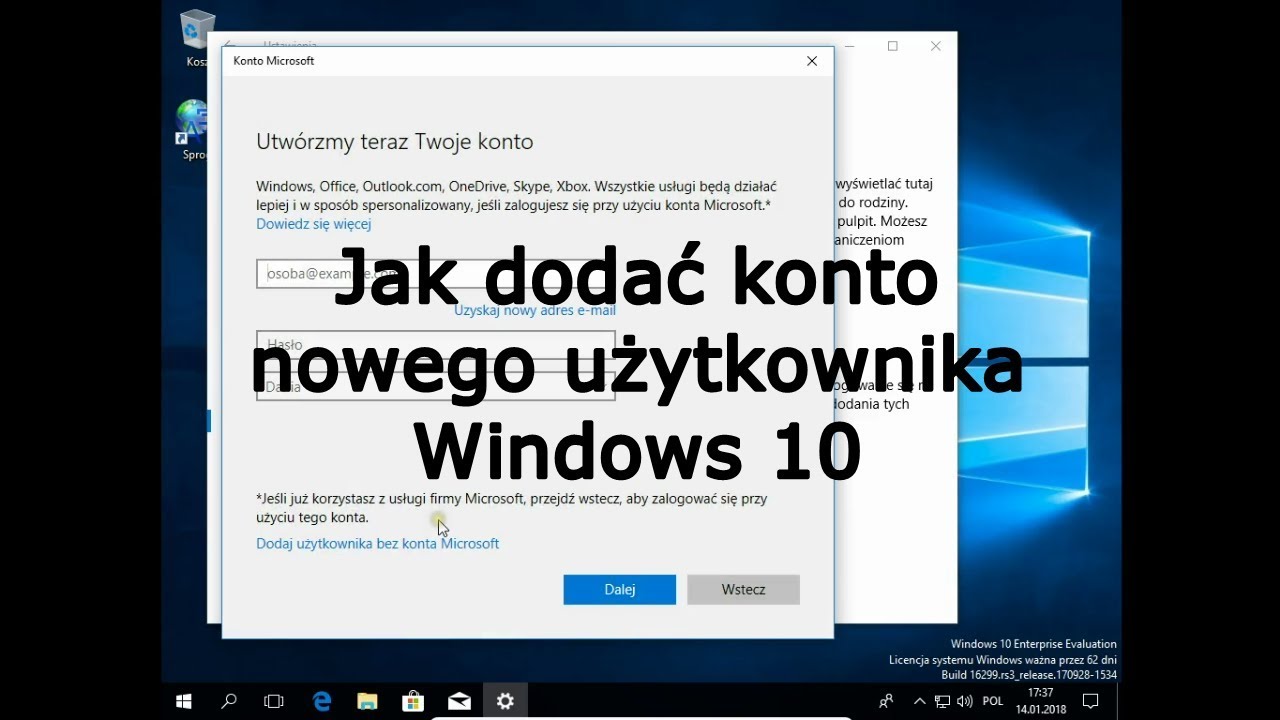This screenshot has height=720, width=1280.
Task: Close the Settings window behind dialog
Action: click(x=936, y=46)
